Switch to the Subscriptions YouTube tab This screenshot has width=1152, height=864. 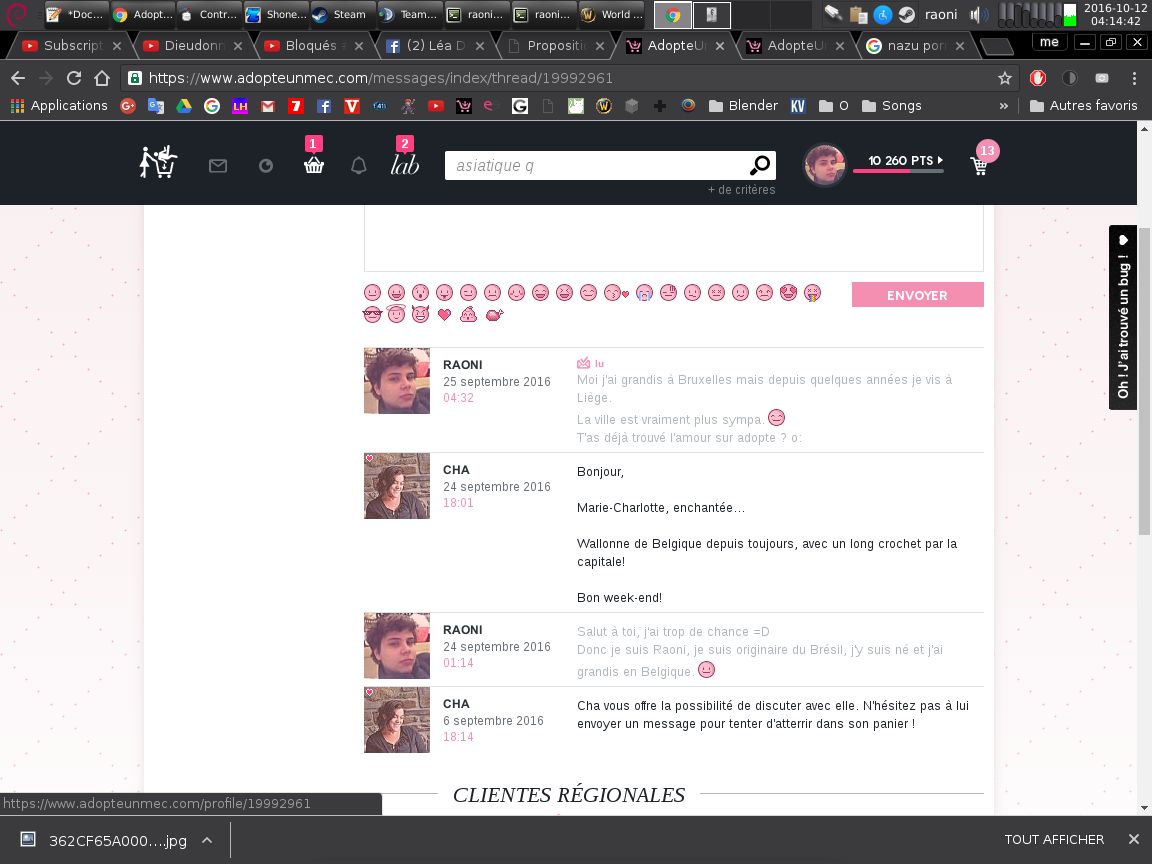click(x=72, y=46)
